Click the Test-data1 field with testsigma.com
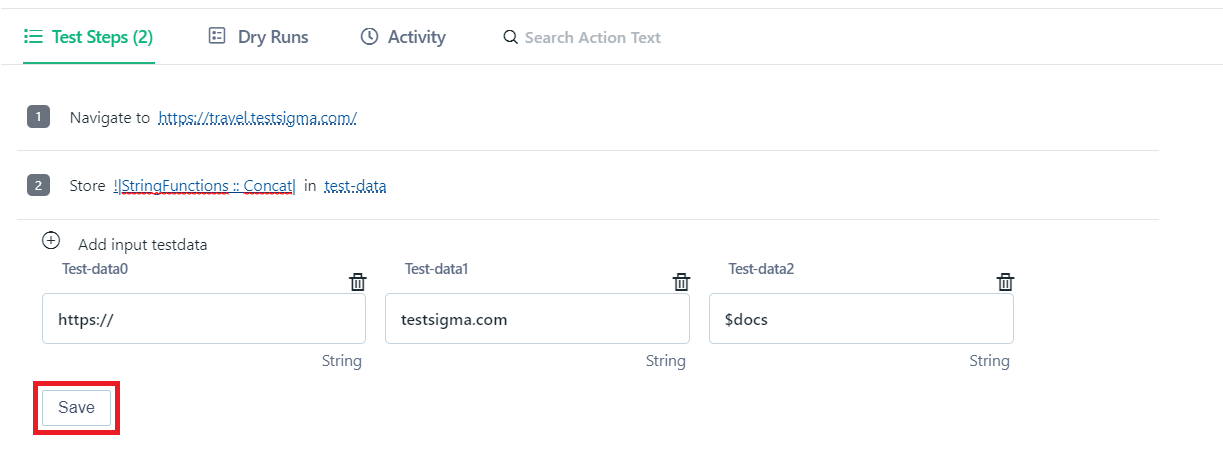Image resolution: width=1223 pixels, height=449 pixels. (537, 319)
